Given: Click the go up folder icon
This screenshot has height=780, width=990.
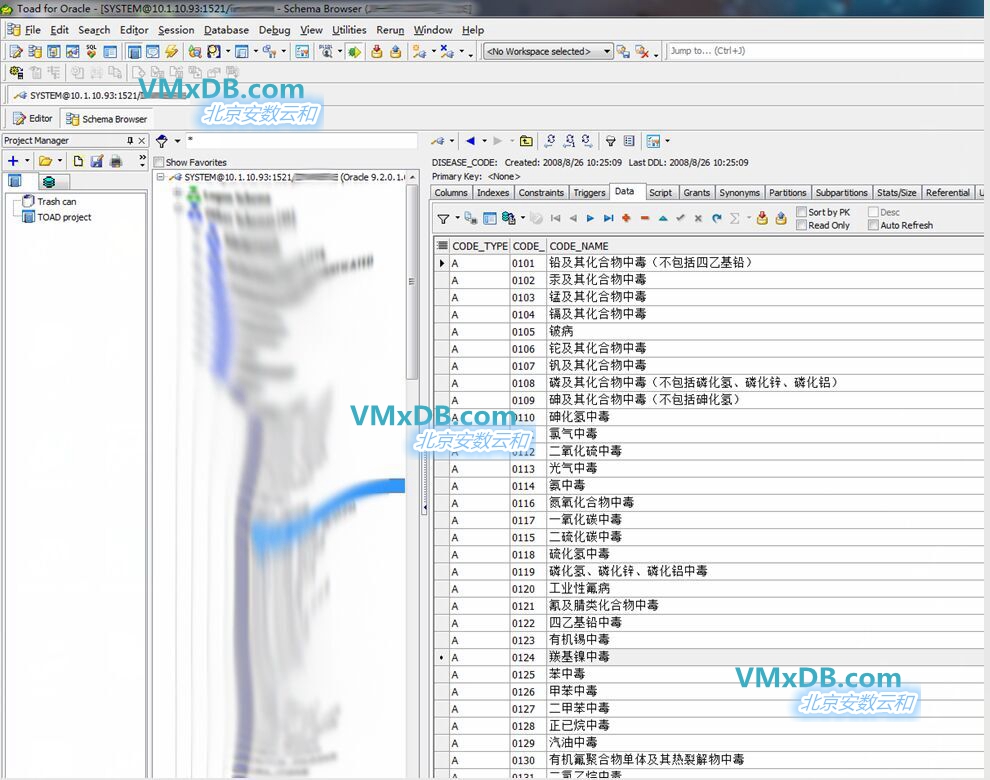Looking at the screenshot, I should click(526, 141).
